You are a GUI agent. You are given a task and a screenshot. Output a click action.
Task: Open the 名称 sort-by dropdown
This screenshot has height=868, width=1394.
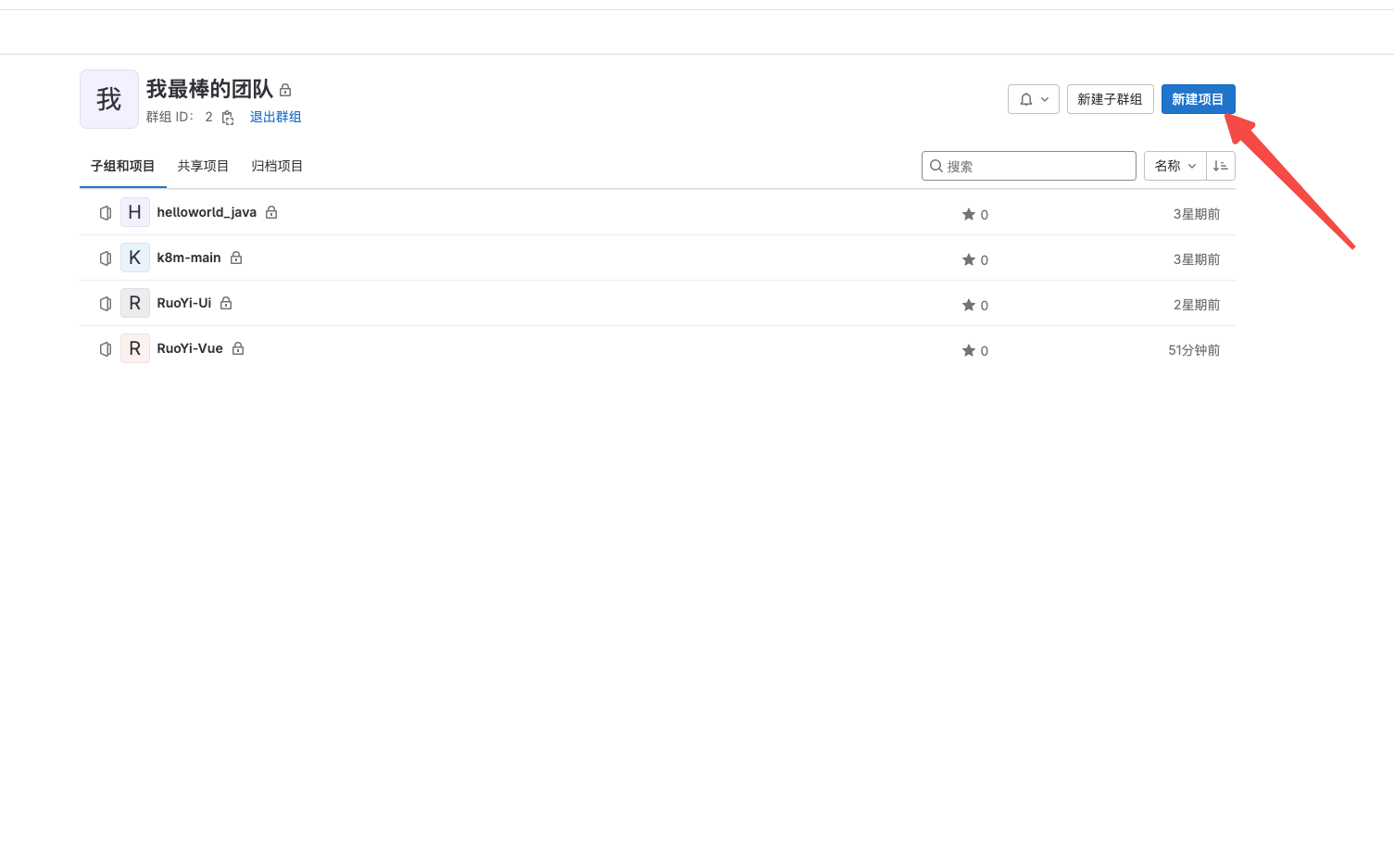click(x=1174, y=166)
